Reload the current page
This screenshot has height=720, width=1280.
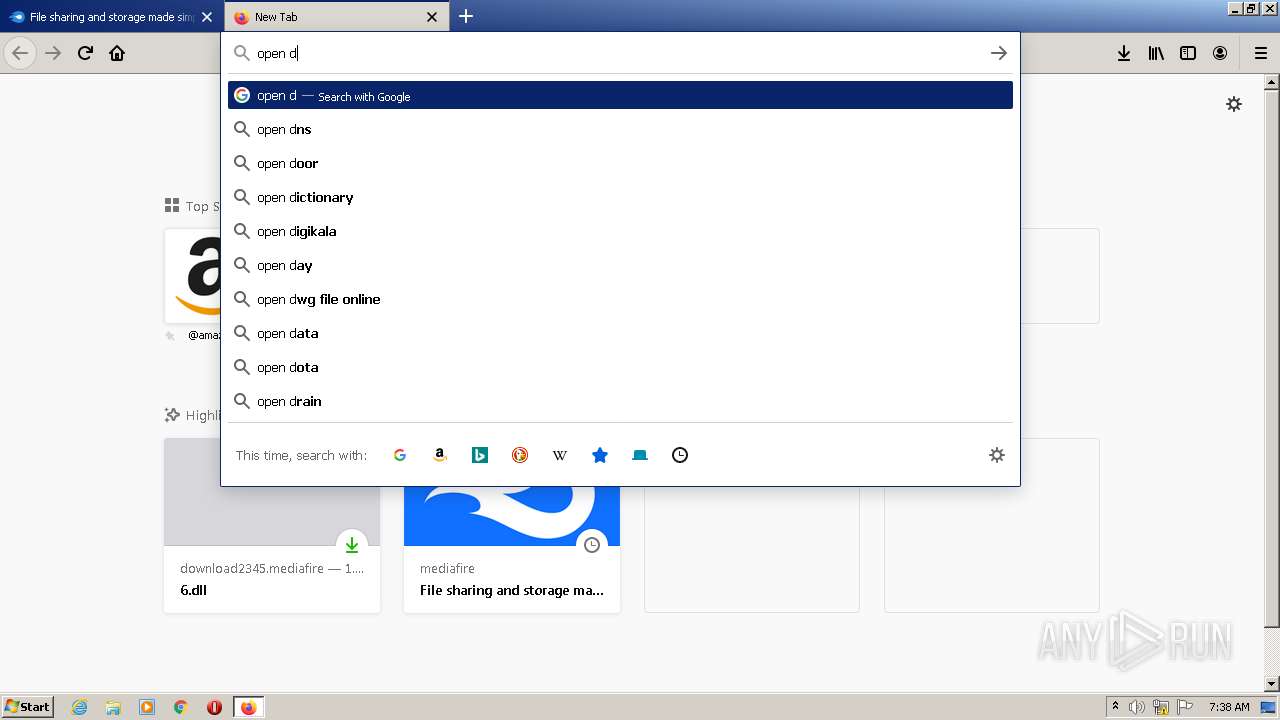tap(85, 53)
